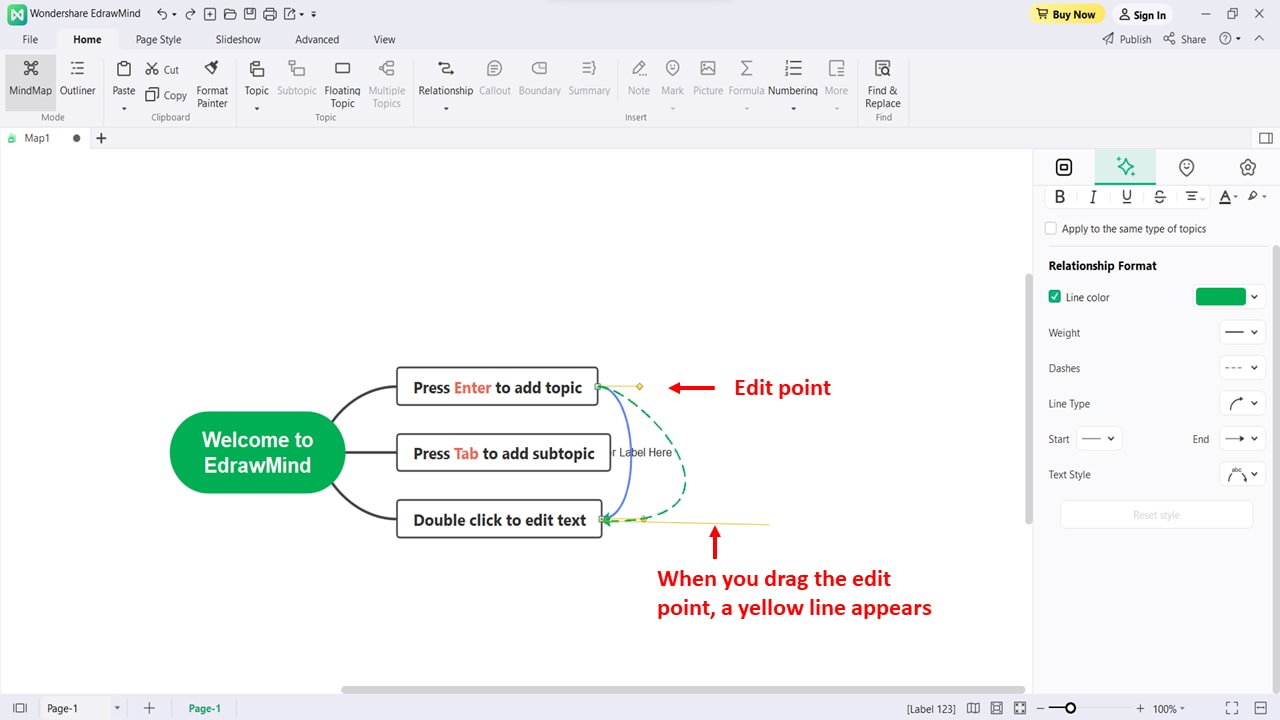
Task: Select the Welcome to EdrawMind node
Action: [257, 452]
